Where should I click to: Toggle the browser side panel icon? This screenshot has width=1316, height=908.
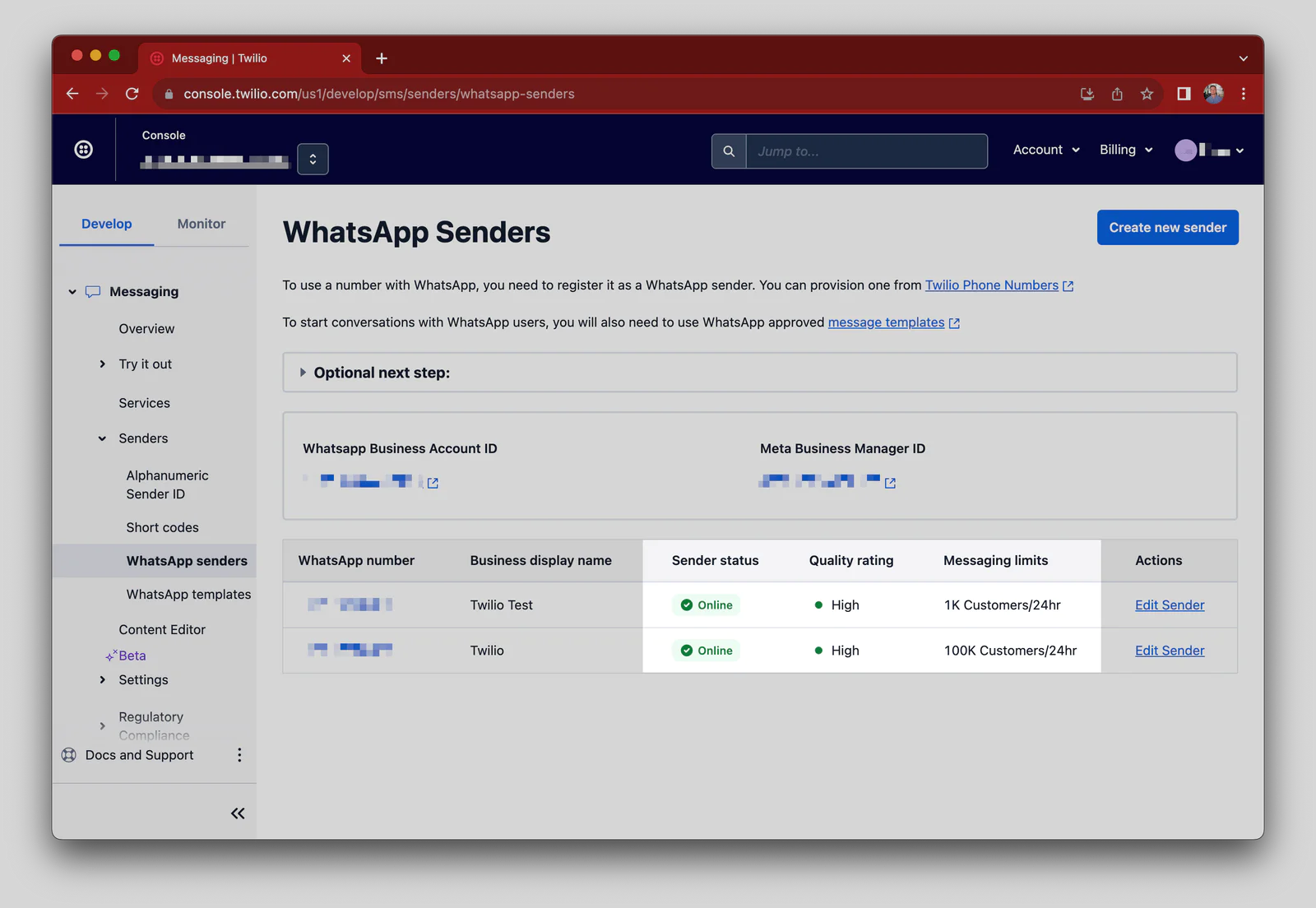pyautogui.click(x=1184, y=94)
